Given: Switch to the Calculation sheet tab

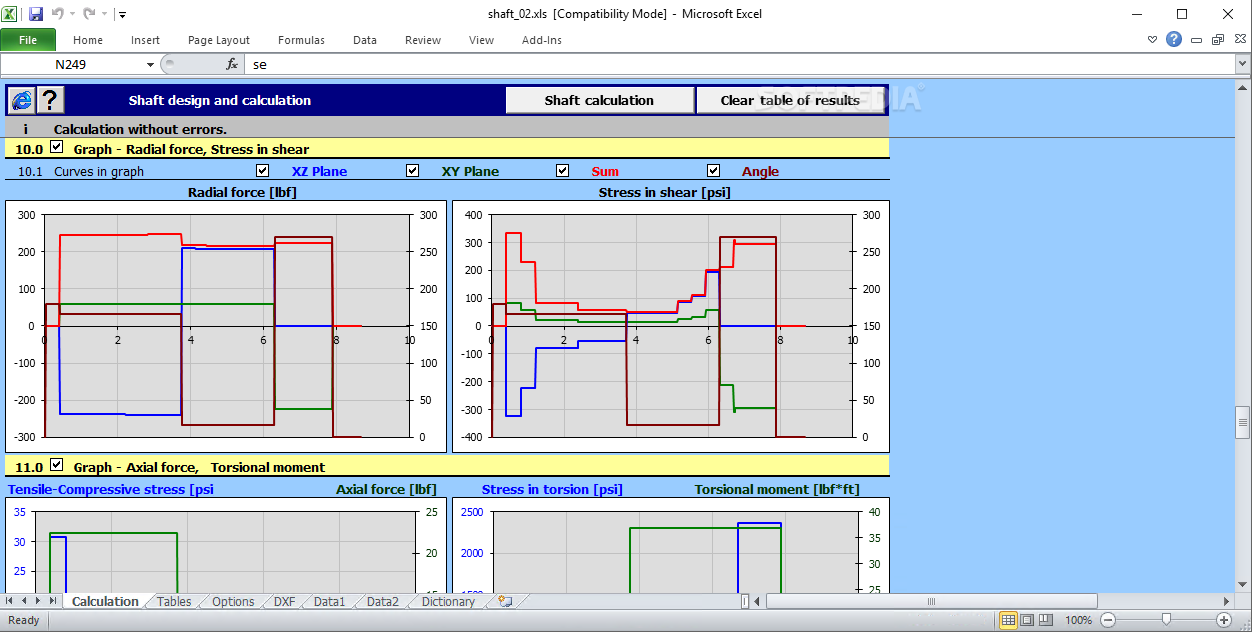Looking at the screenshot, I should [x=105, y=601].
